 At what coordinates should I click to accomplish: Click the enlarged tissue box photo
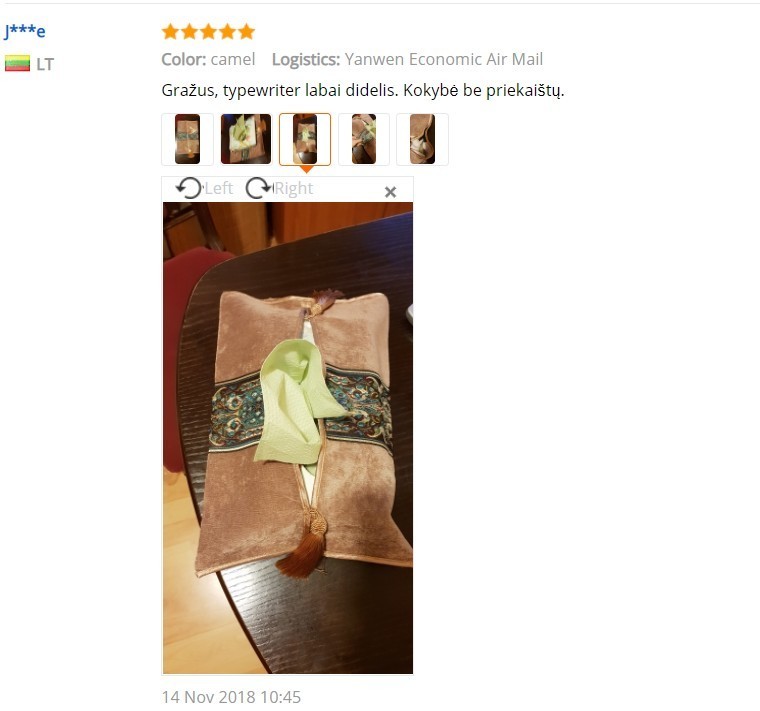point(288,438)
